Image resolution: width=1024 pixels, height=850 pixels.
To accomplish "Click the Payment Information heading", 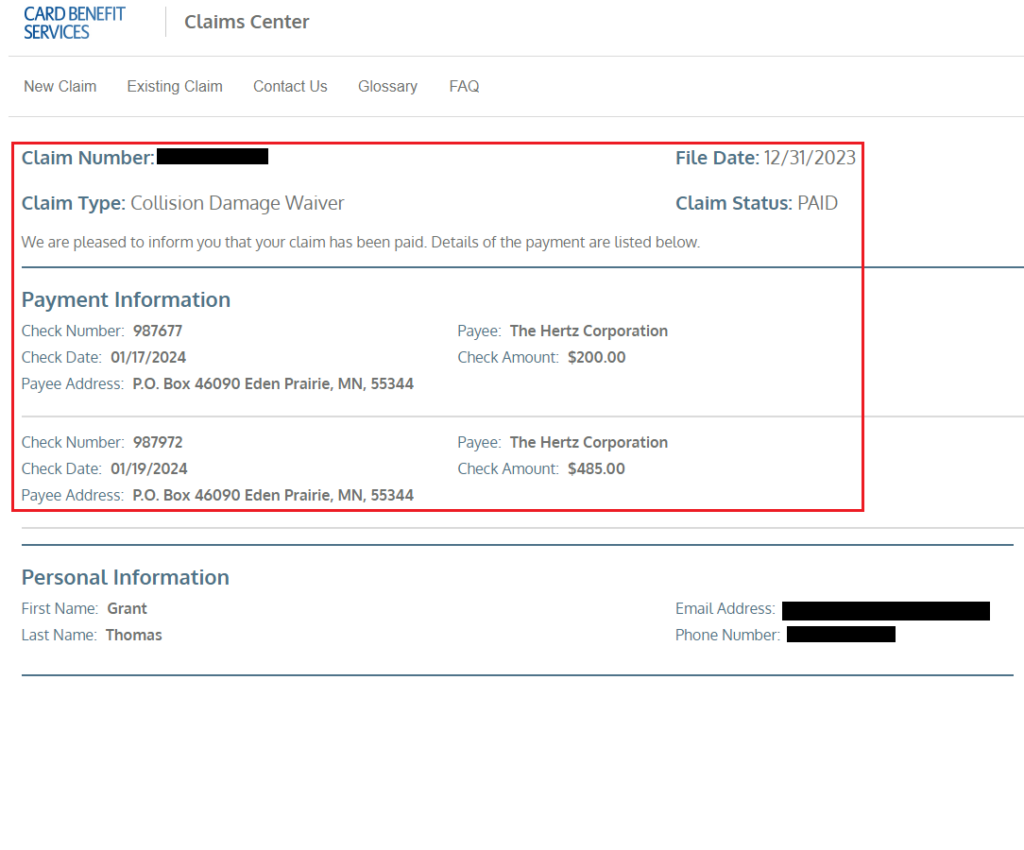I will coord(126,299).
